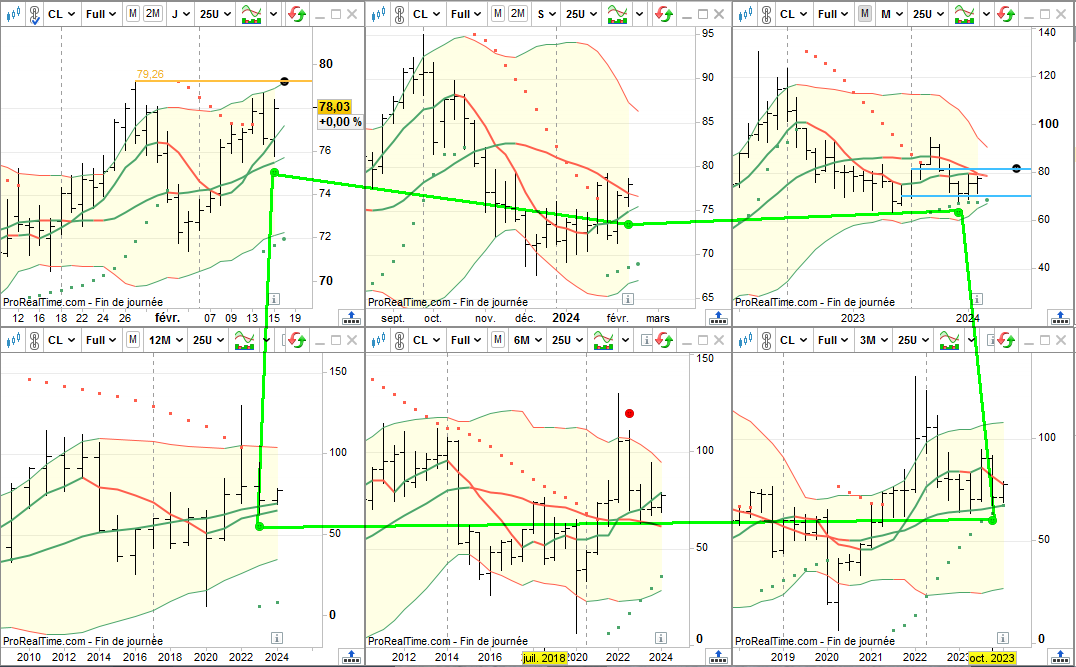Click the blue export arrow under the monthly chart
This screenshot has width=1076, height=667.
click(x=1061, y=318)
